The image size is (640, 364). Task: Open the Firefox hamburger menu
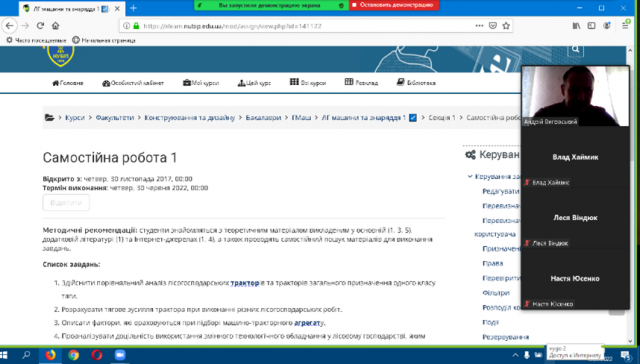click(625, 26)
